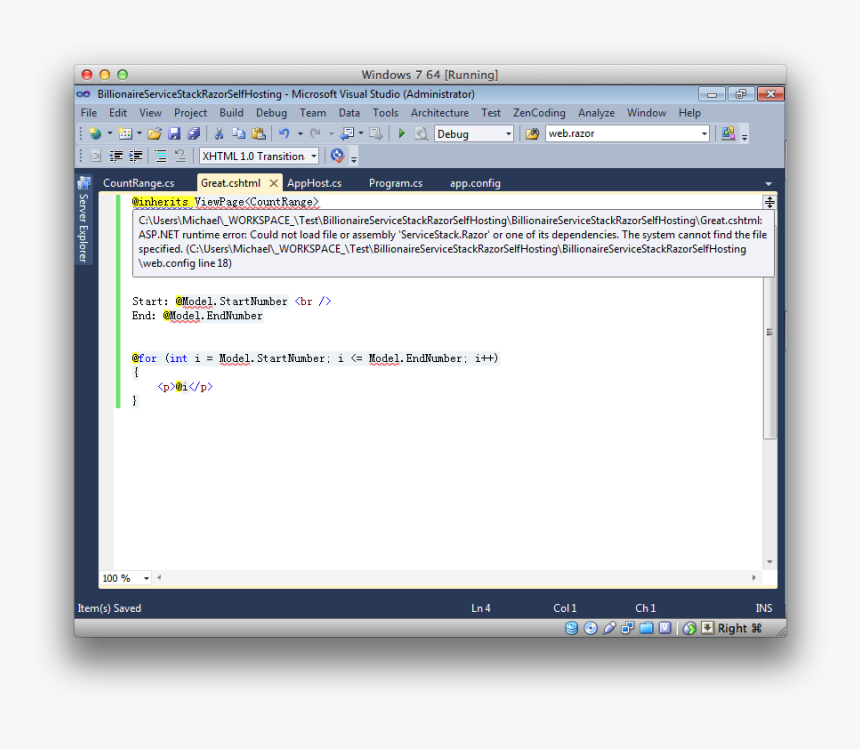The width and height of the screenshot is (860, 749).
Task: Close the Great.cshtml tab
Action: (x=274, y=183)
